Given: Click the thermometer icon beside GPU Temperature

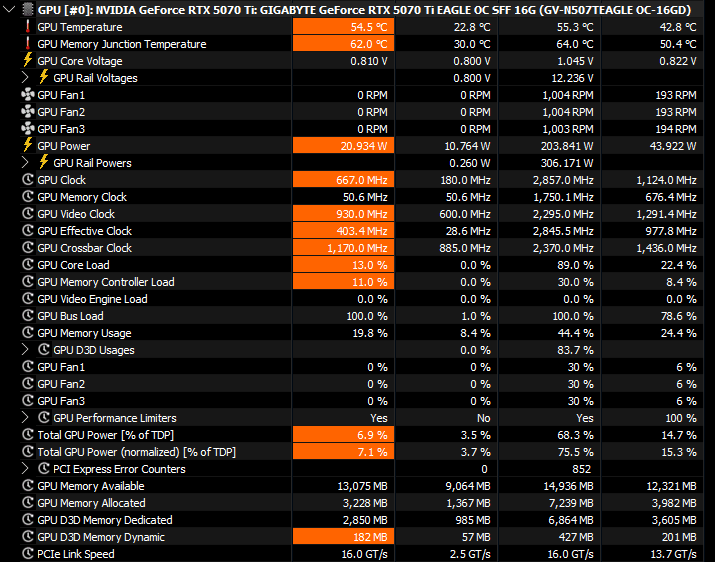Looking at the screenshot, I should (27, 27).
